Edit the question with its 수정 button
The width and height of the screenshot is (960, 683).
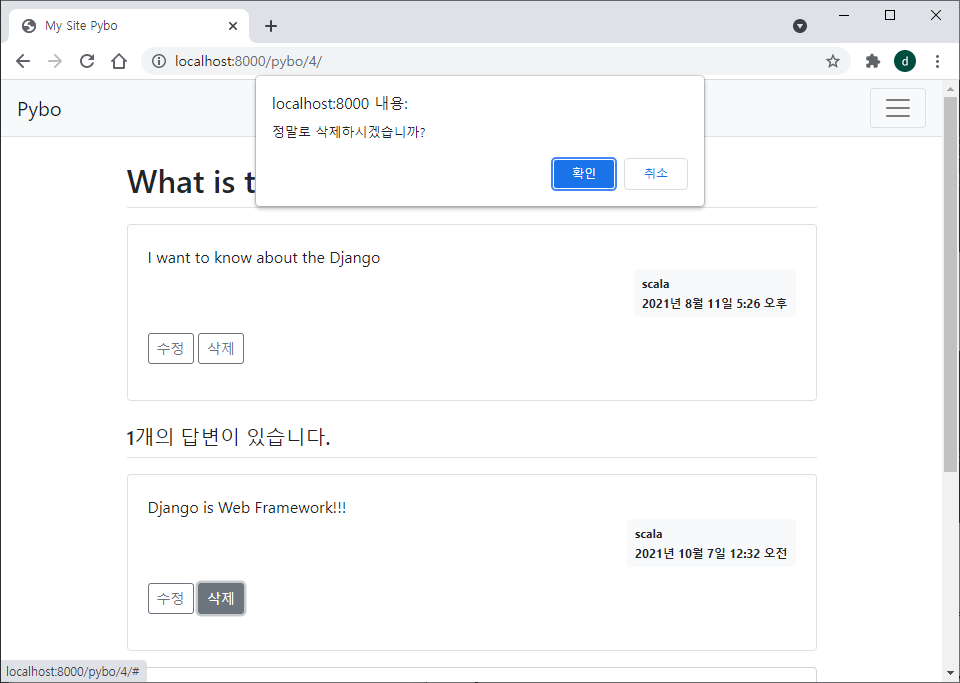click(x=171, y=349)
